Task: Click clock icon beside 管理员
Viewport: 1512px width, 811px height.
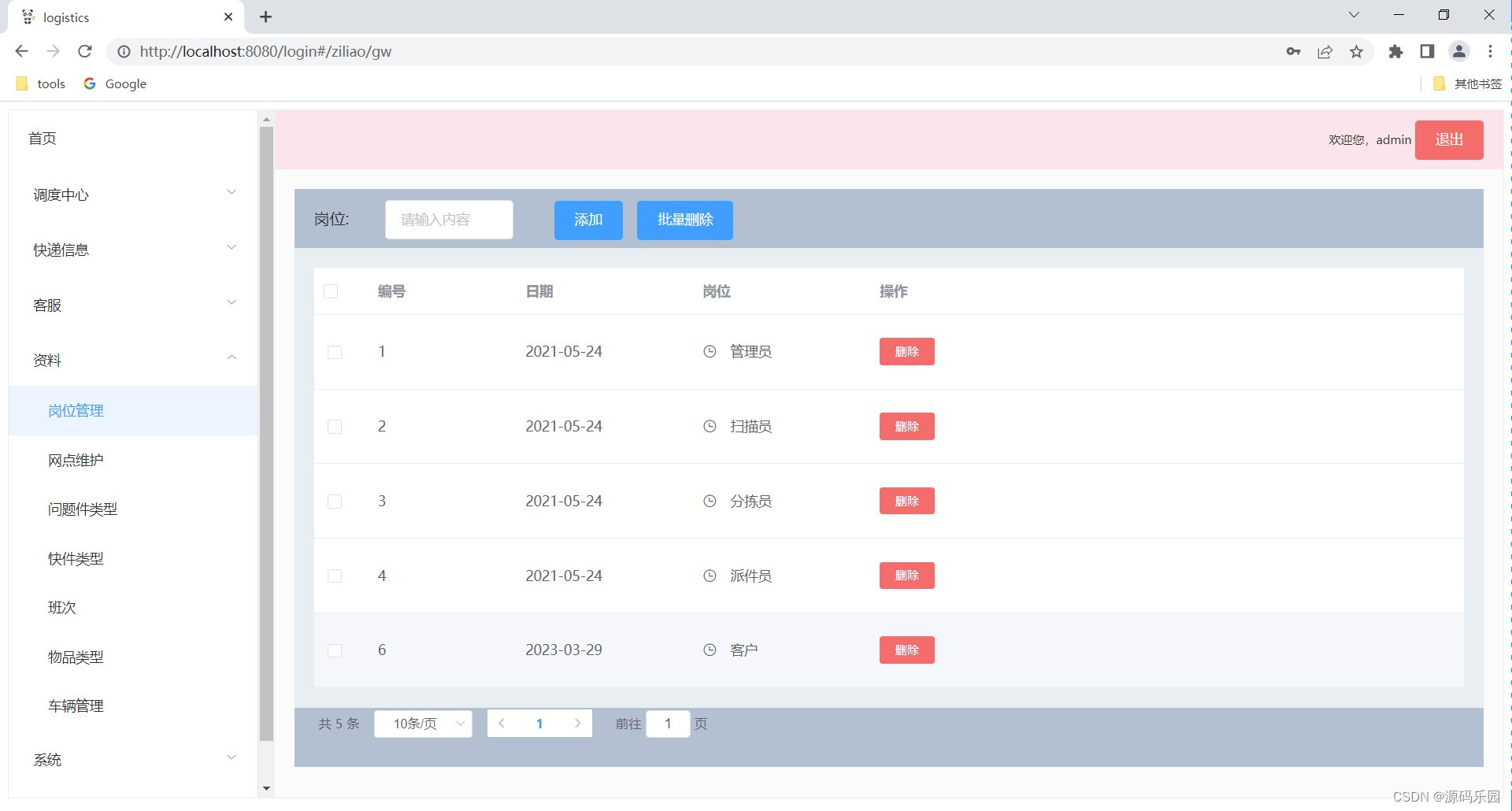Action: point(710,351)
